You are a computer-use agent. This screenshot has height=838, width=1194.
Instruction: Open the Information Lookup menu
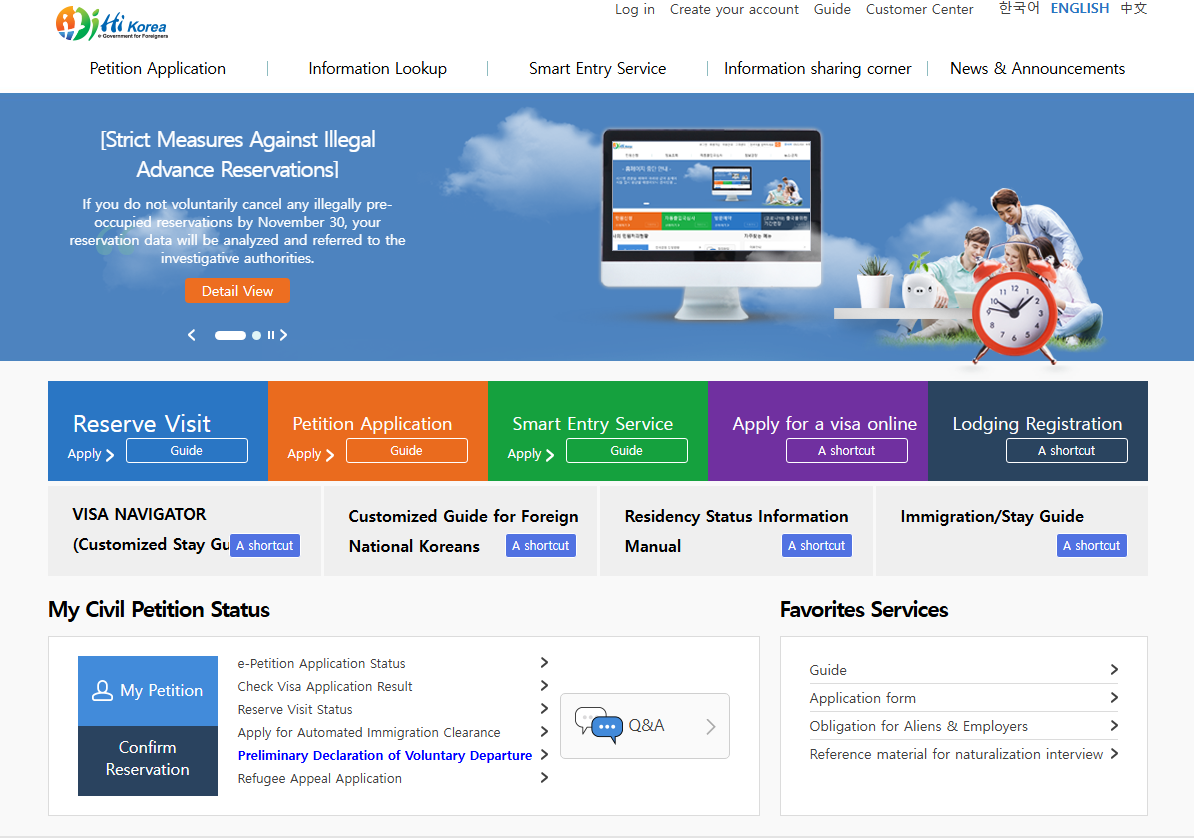coord(377,68)
